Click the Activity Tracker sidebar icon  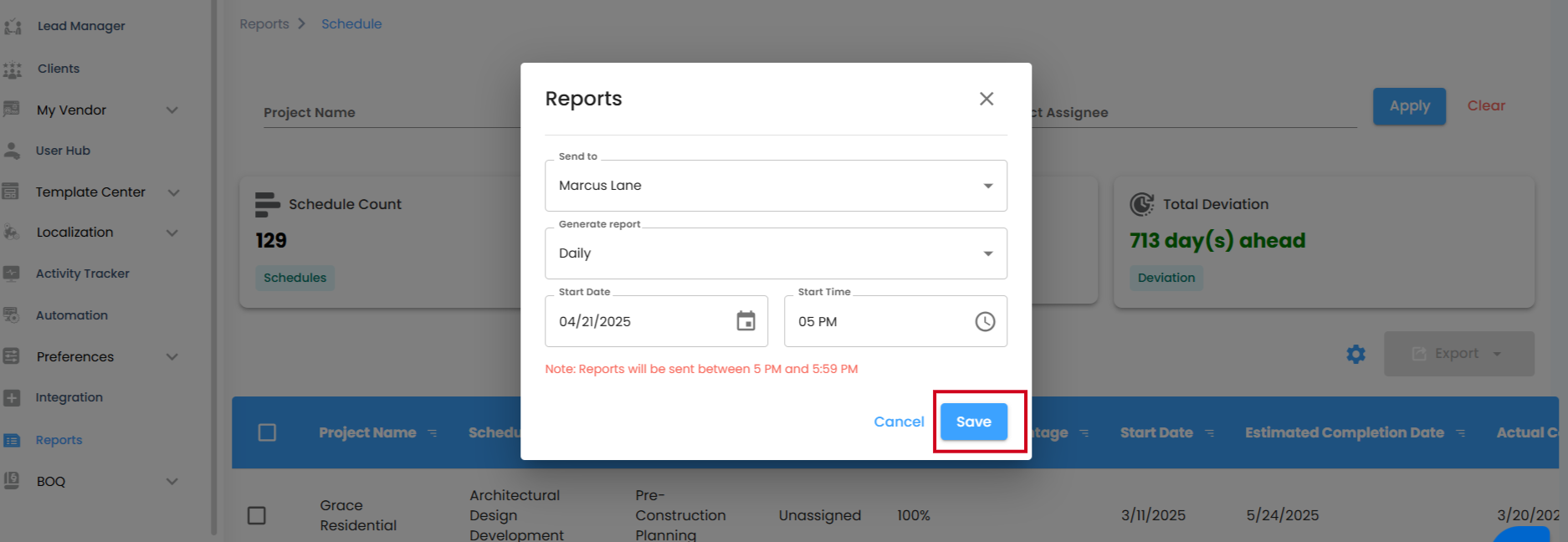point(12,274)
